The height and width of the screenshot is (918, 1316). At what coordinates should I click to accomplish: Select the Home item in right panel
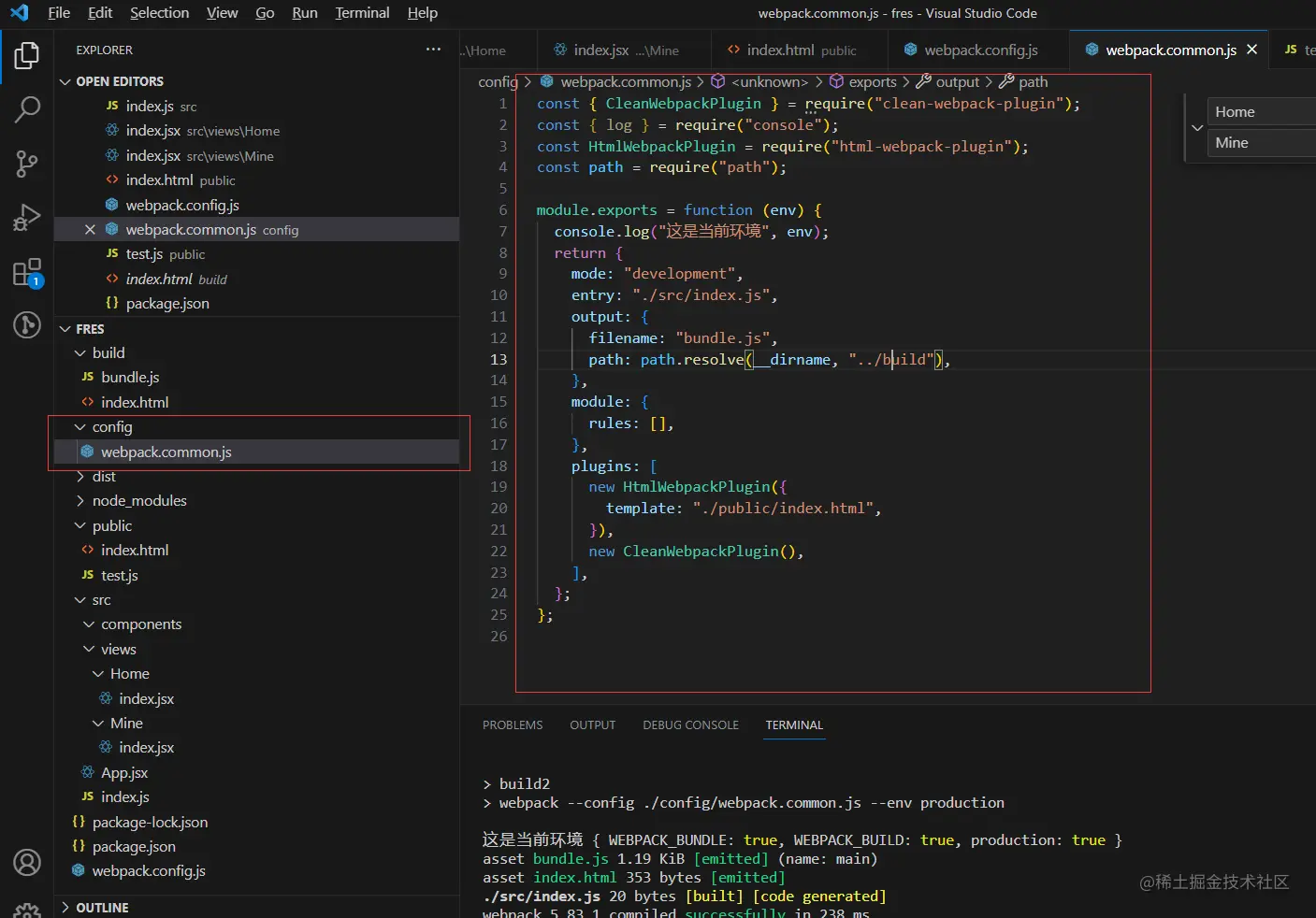(x=1262, y=112)
